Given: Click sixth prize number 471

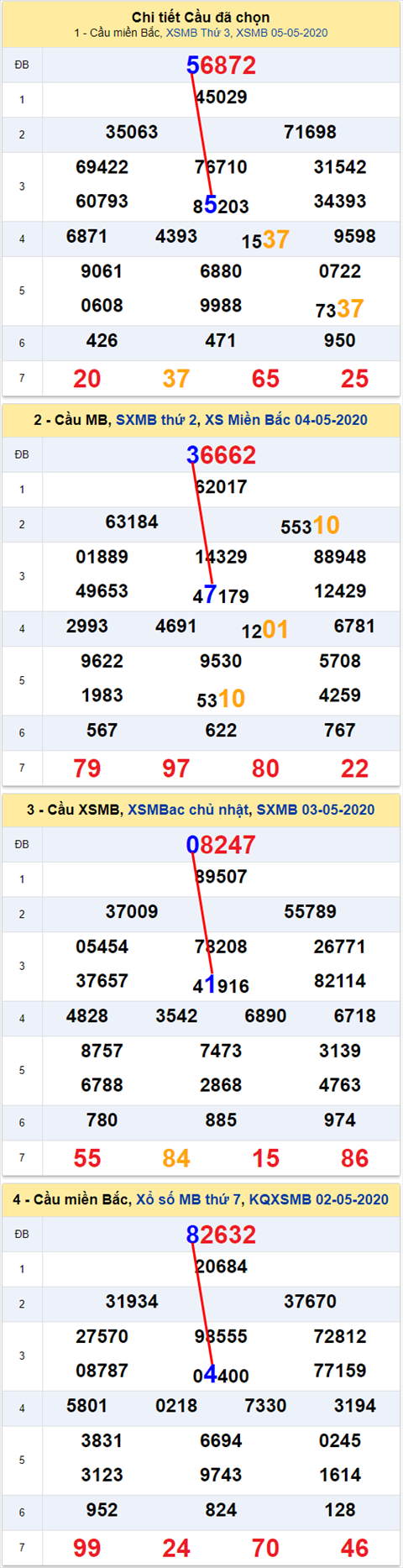Looking at the screenshot, I should point(221,341).
